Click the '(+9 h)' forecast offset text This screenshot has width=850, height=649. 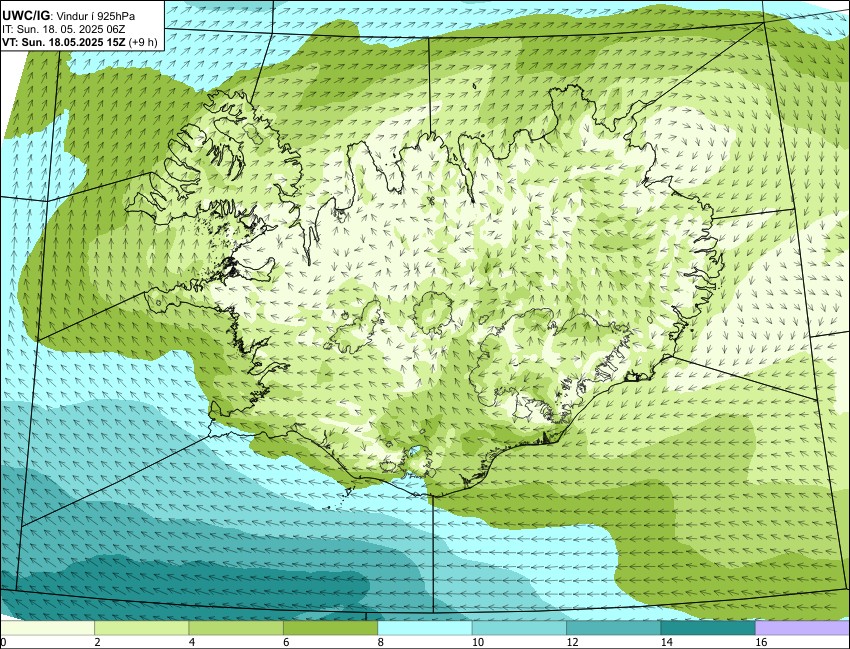click(143, 42)
